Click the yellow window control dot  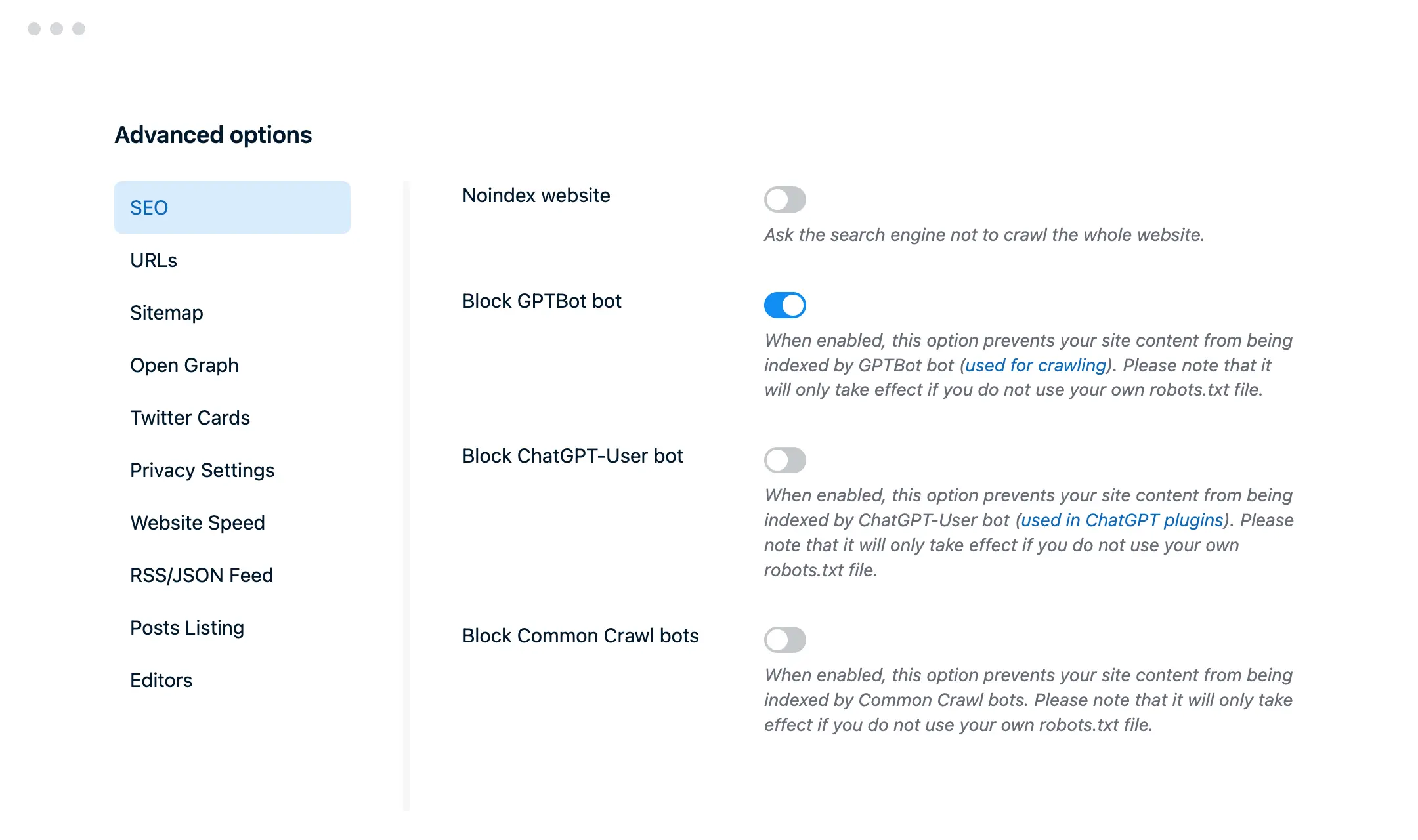pos(56,28)
